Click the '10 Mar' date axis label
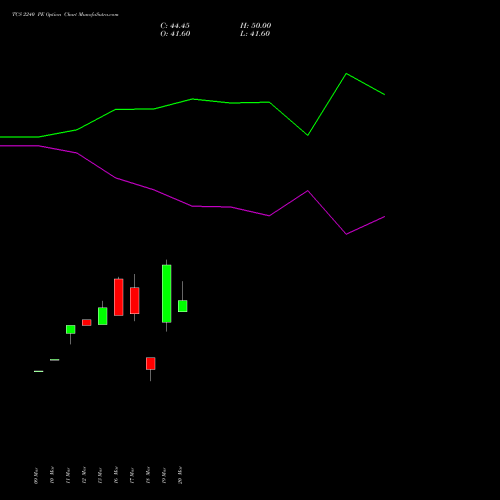The height and width of the screenshot is (500, 500). (52, 475)
